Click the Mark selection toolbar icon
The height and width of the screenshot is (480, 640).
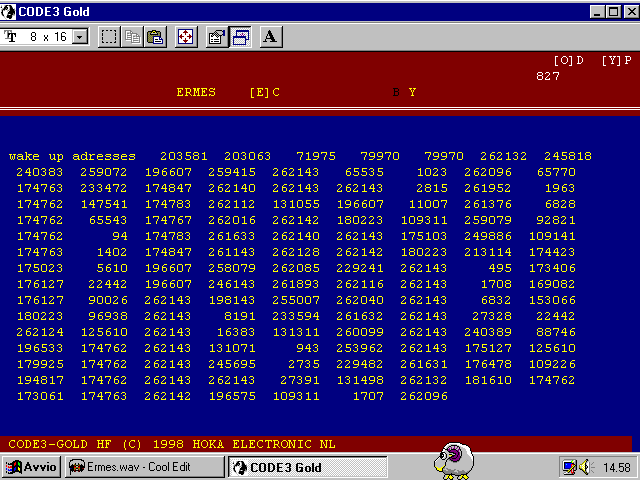[x=109, y=37]
